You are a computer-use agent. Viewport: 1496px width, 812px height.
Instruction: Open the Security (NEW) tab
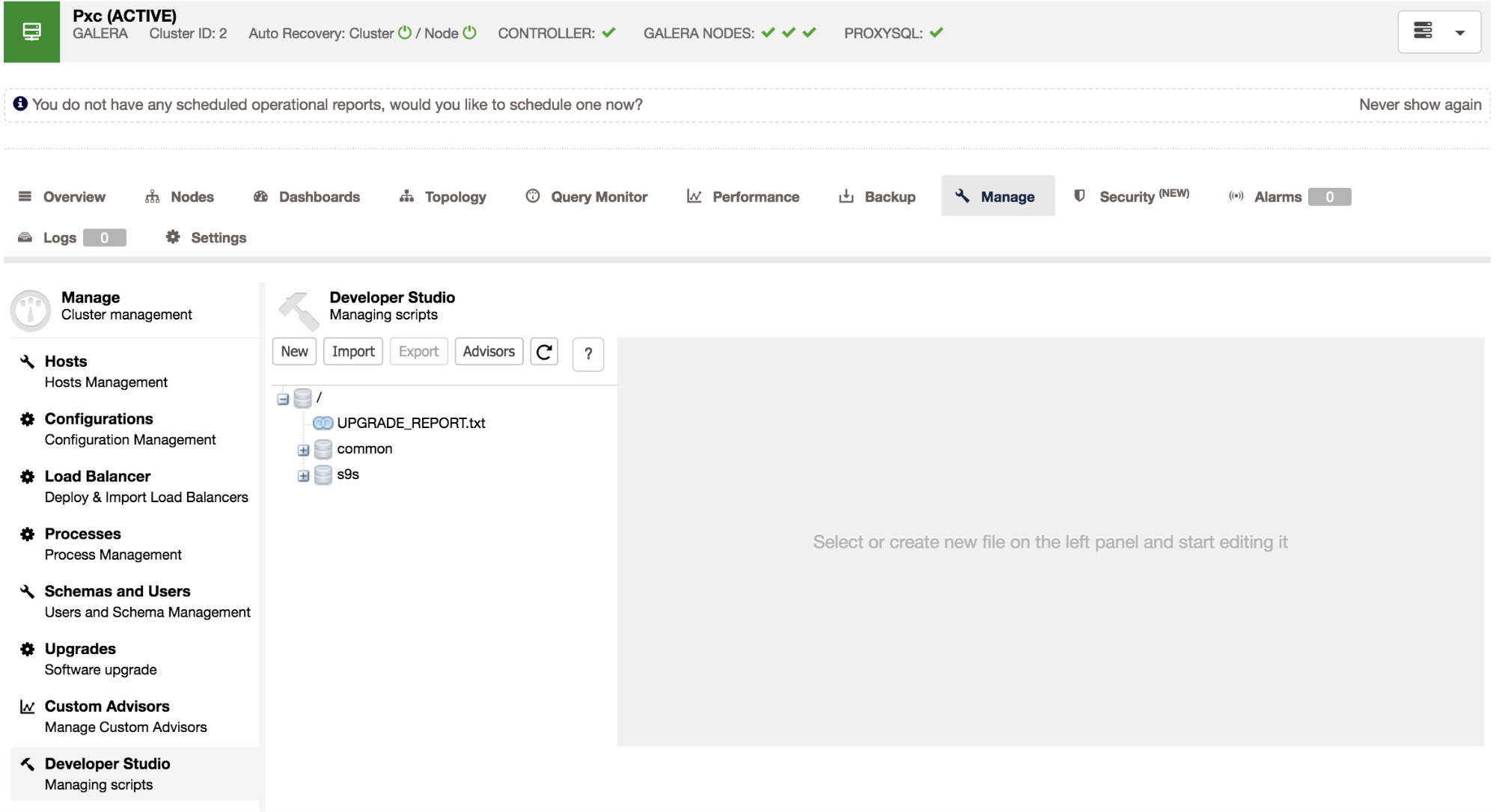click(x=1132, y=196)
